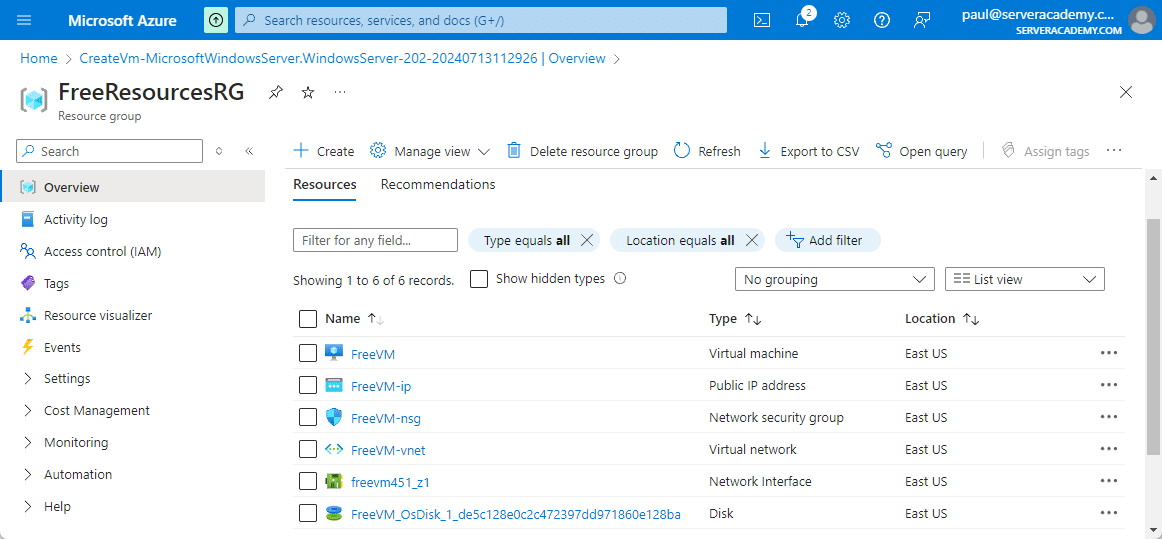Click the Filter for any field box
The height and width of the screenshot is (539, 1162).
click(376, 240)
